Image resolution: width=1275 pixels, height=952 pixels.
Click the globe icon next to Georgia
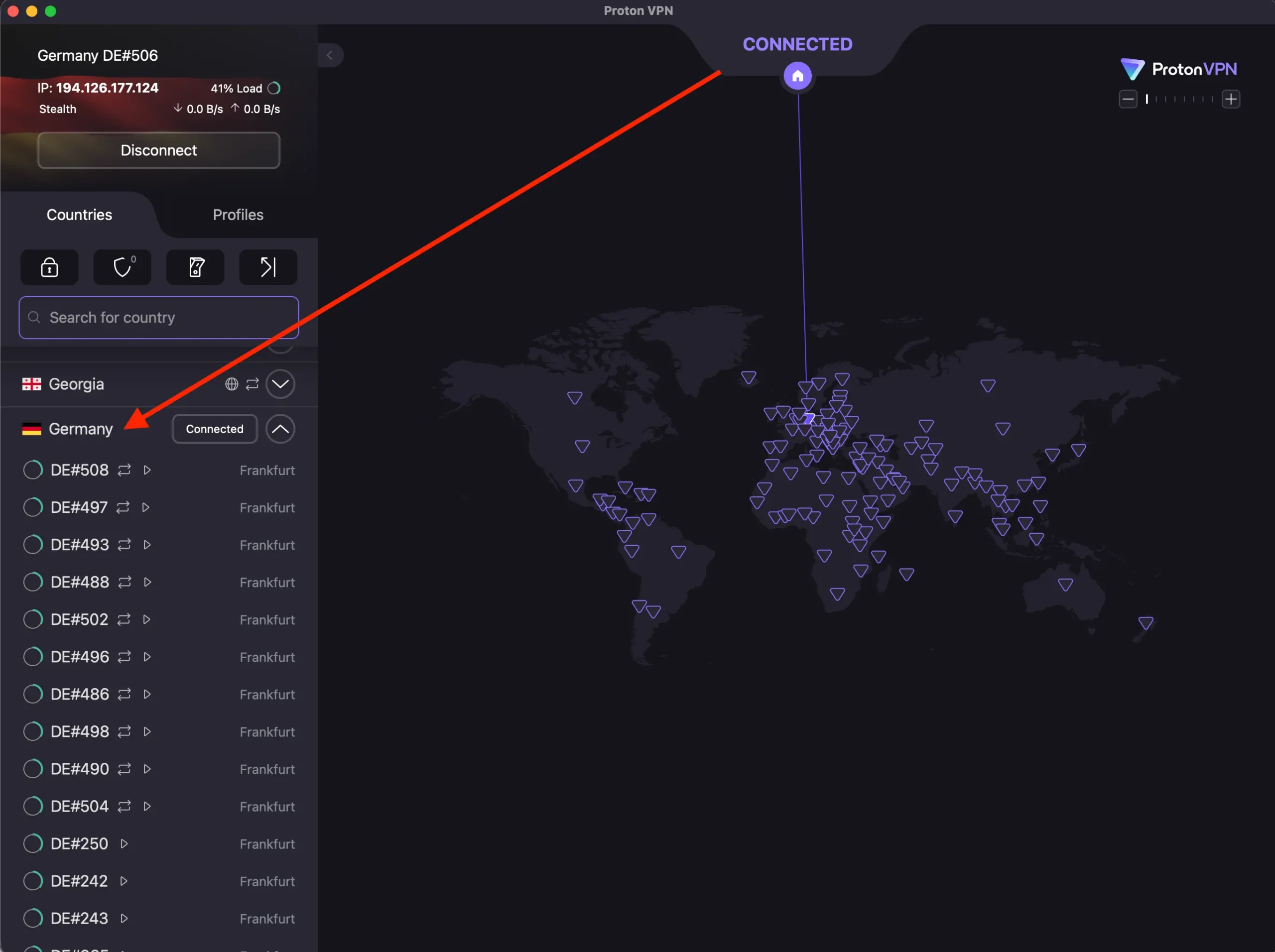click(232, 384)
